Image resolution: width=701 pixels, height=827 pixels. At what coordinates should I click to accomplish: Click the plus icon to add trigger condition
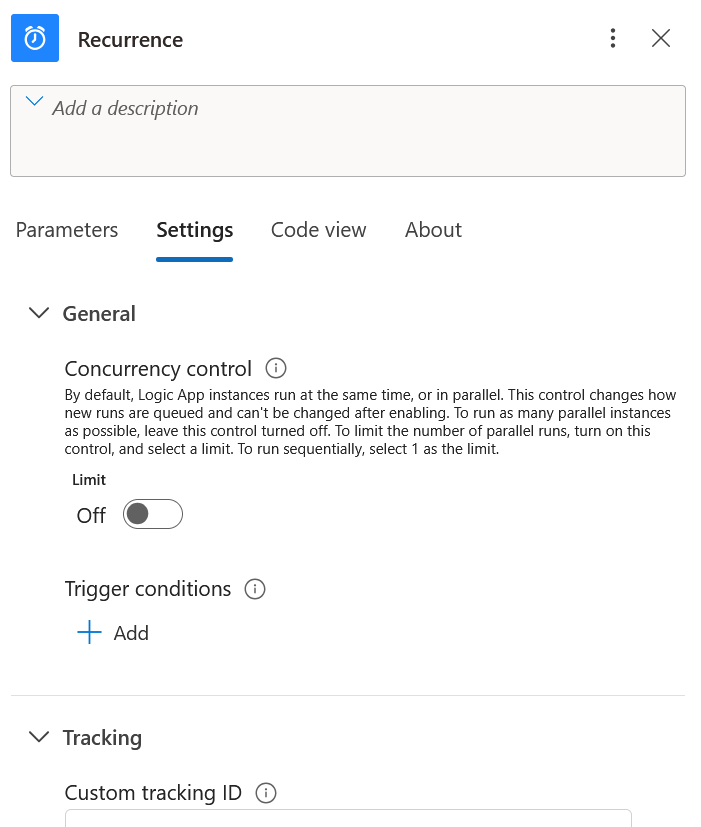89,632
